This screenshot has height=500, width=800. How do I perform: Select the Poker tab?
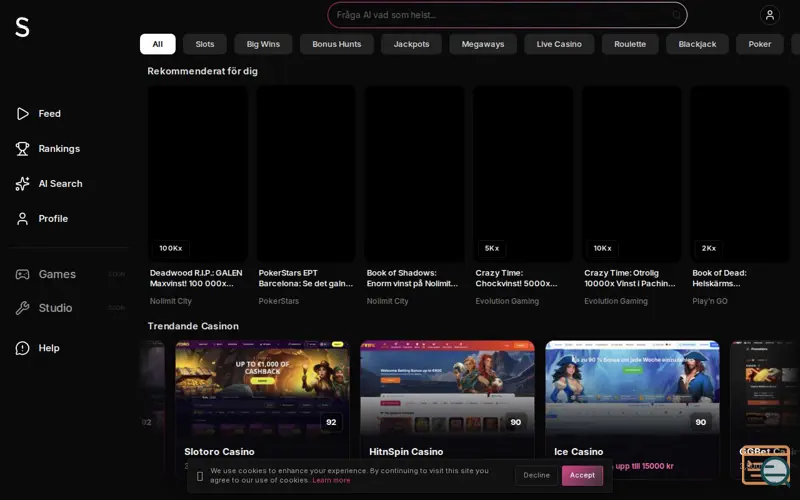click(x=760, y=44)
